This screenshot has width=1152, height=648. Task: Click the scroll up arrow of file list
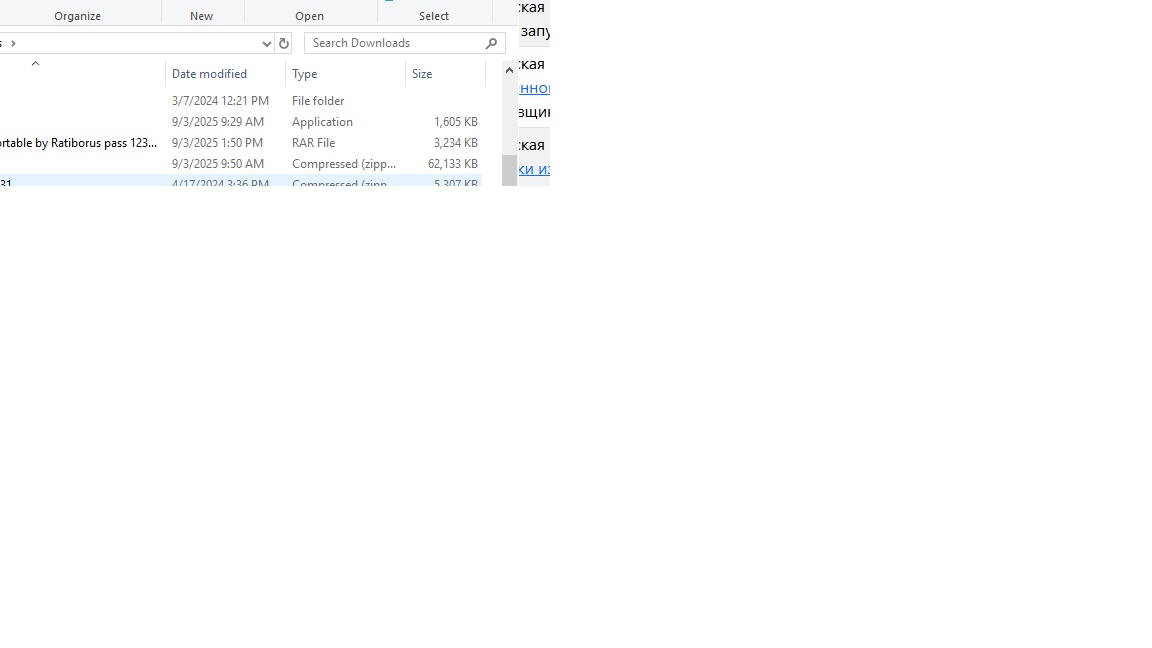click(509, 70)
